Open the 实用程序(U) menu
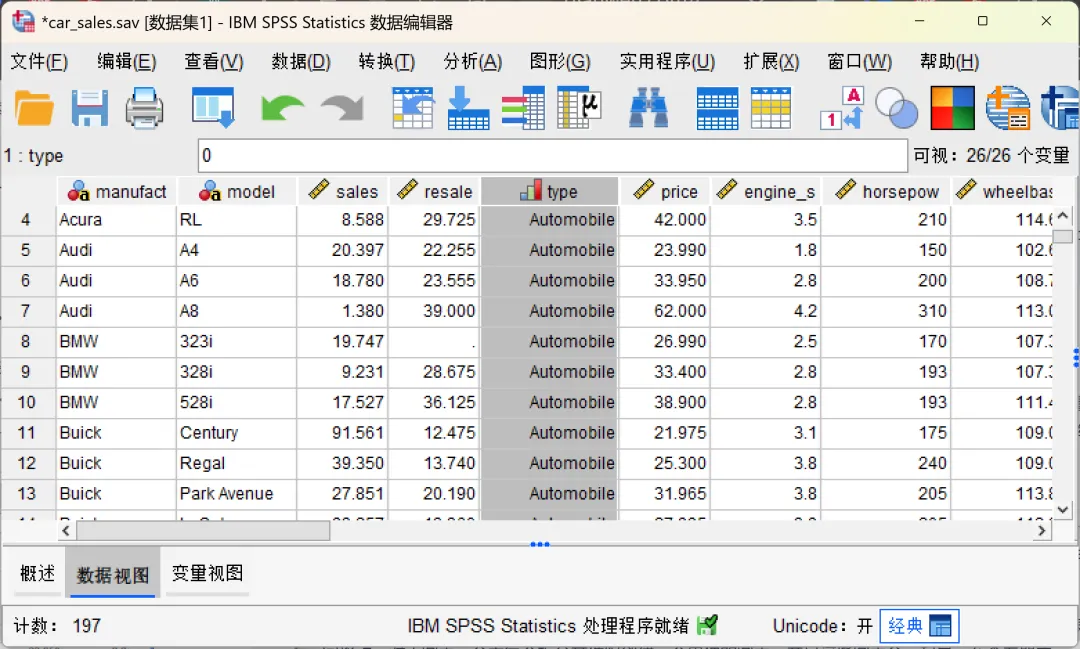The image size is (1080, 649). click(x=667, y=62)
